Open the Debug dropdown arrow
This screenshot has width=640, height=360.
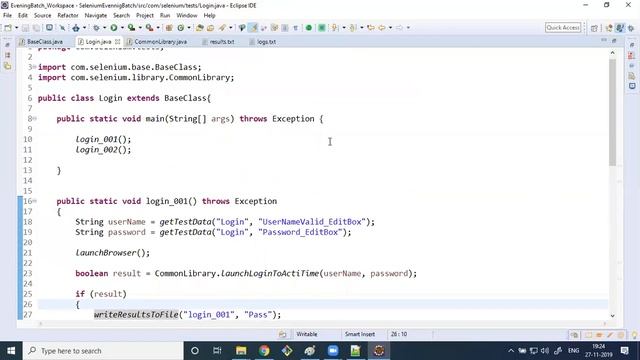(x=104, y=28)
